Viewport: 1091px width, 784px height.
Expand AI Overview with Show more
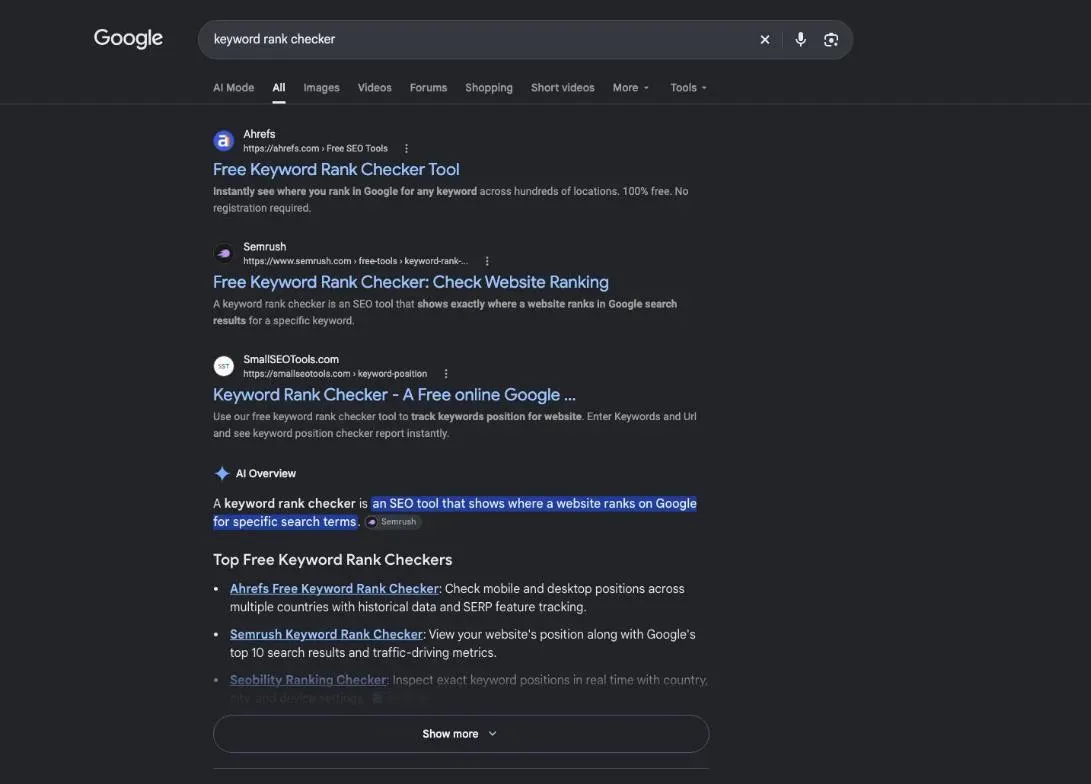[461, 734]
